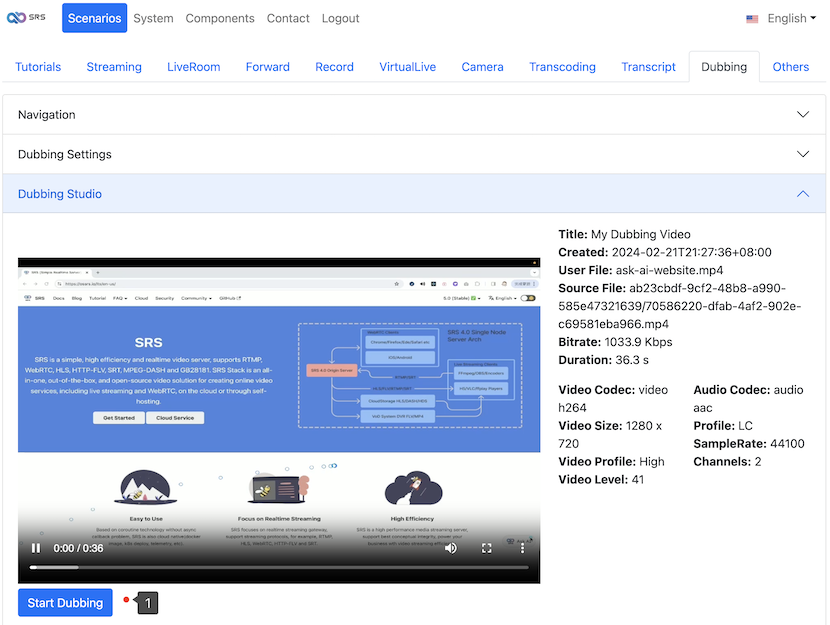
Task: Enter fullscreen mode on video player
Action: click(487, 548)
